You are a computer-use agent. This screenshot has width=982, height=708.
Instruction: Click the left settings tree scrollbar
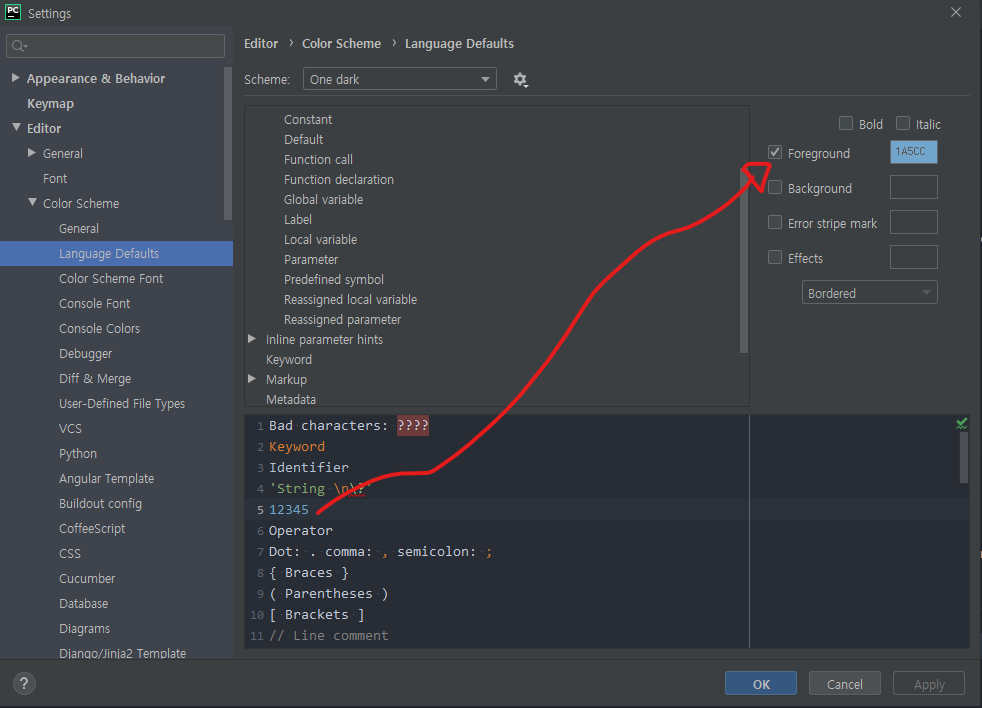(x=228, y=143)
